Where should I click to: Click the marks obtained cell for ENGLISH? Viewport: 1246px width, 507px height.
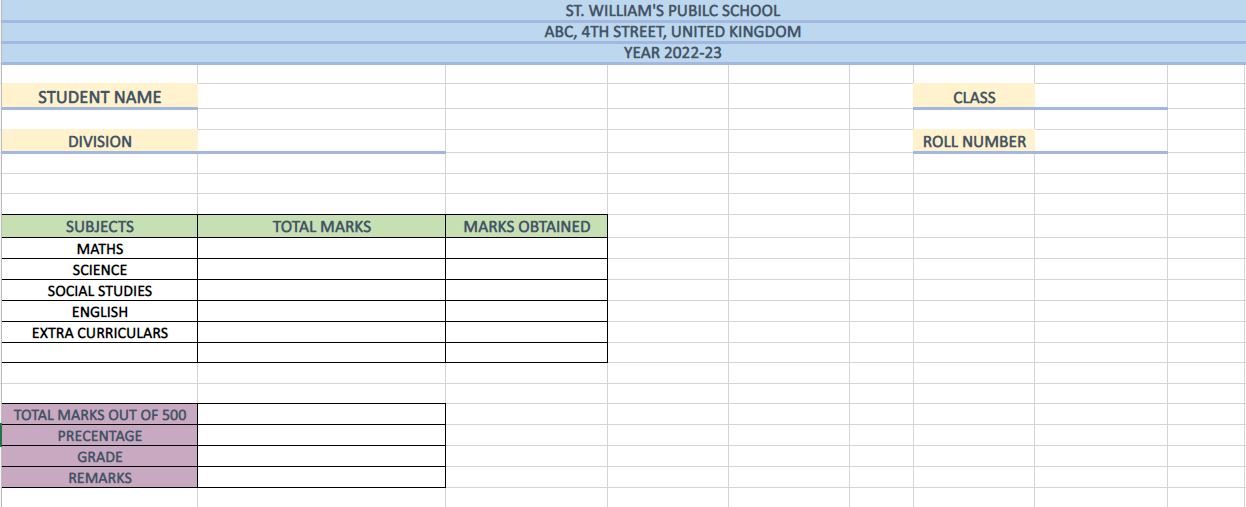(526, 312)
